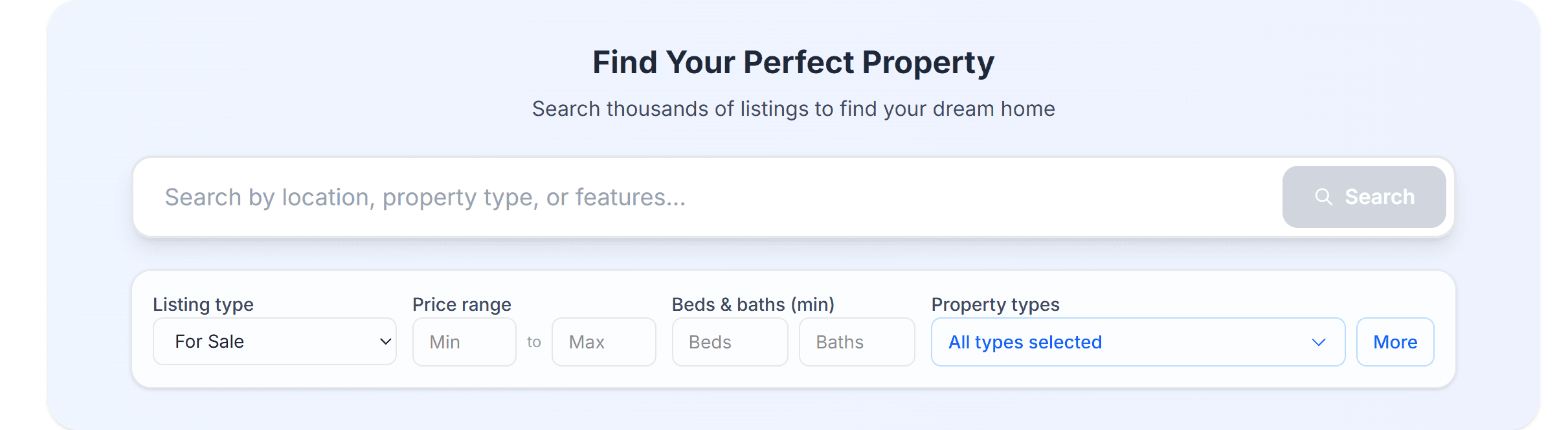
Task: Open the Listing type dropdown showing For Sale
Action: point(274,341)
